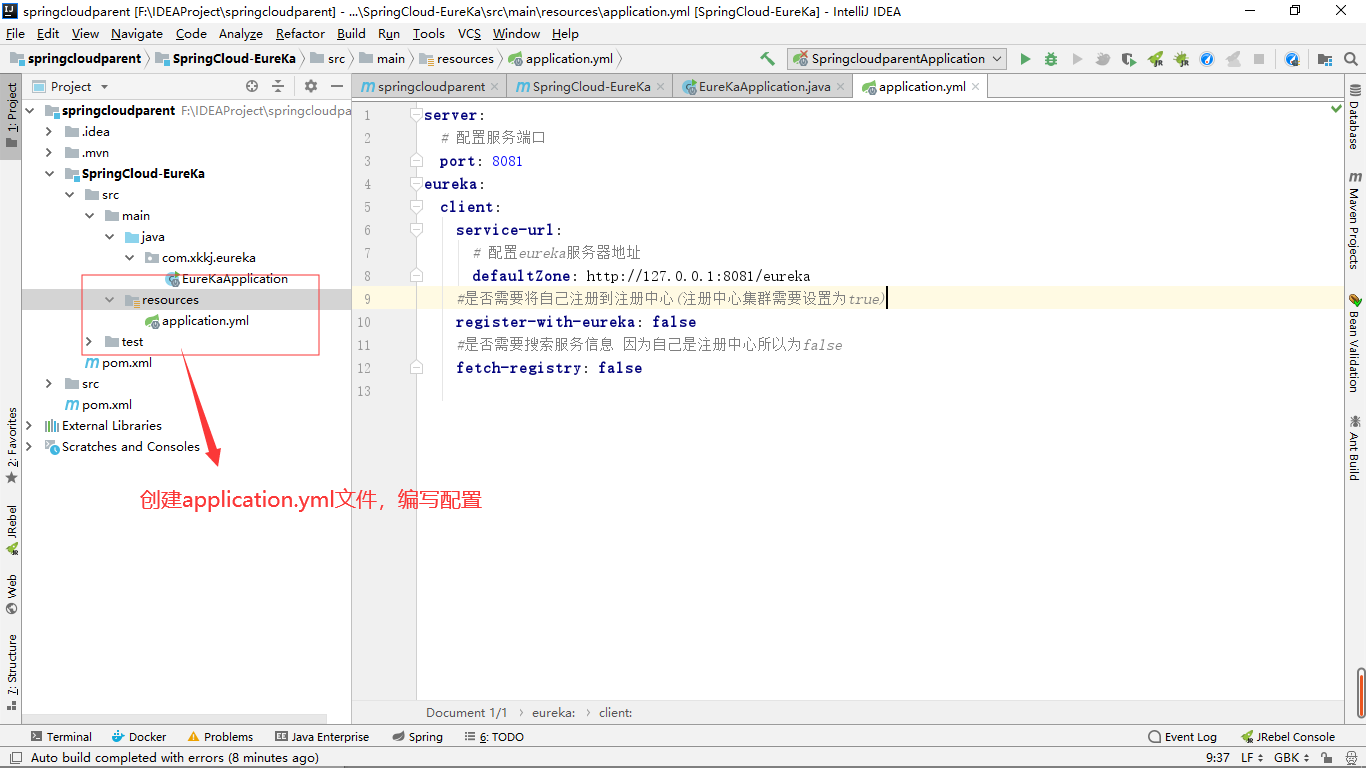The width and height of the screenshot is (1366, 768).
Task: Expand the .idea folder
Action: [49, 132]
